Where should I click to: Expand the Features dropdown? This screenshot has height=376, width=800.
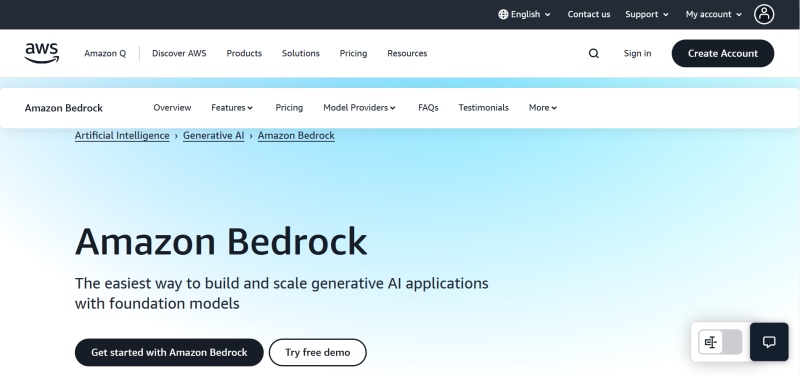(232, 108)
